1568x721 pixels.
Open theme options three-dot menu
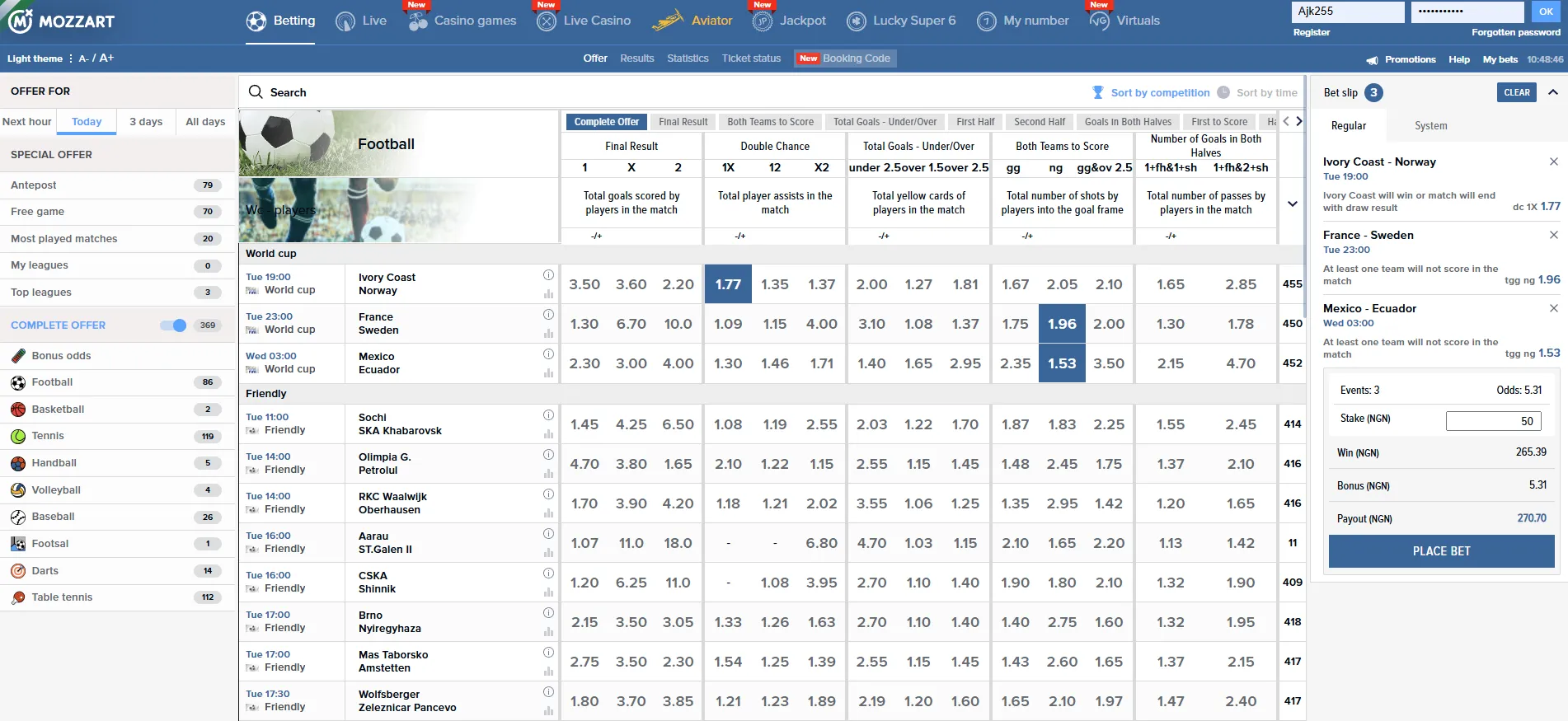[x=71, y=59]
